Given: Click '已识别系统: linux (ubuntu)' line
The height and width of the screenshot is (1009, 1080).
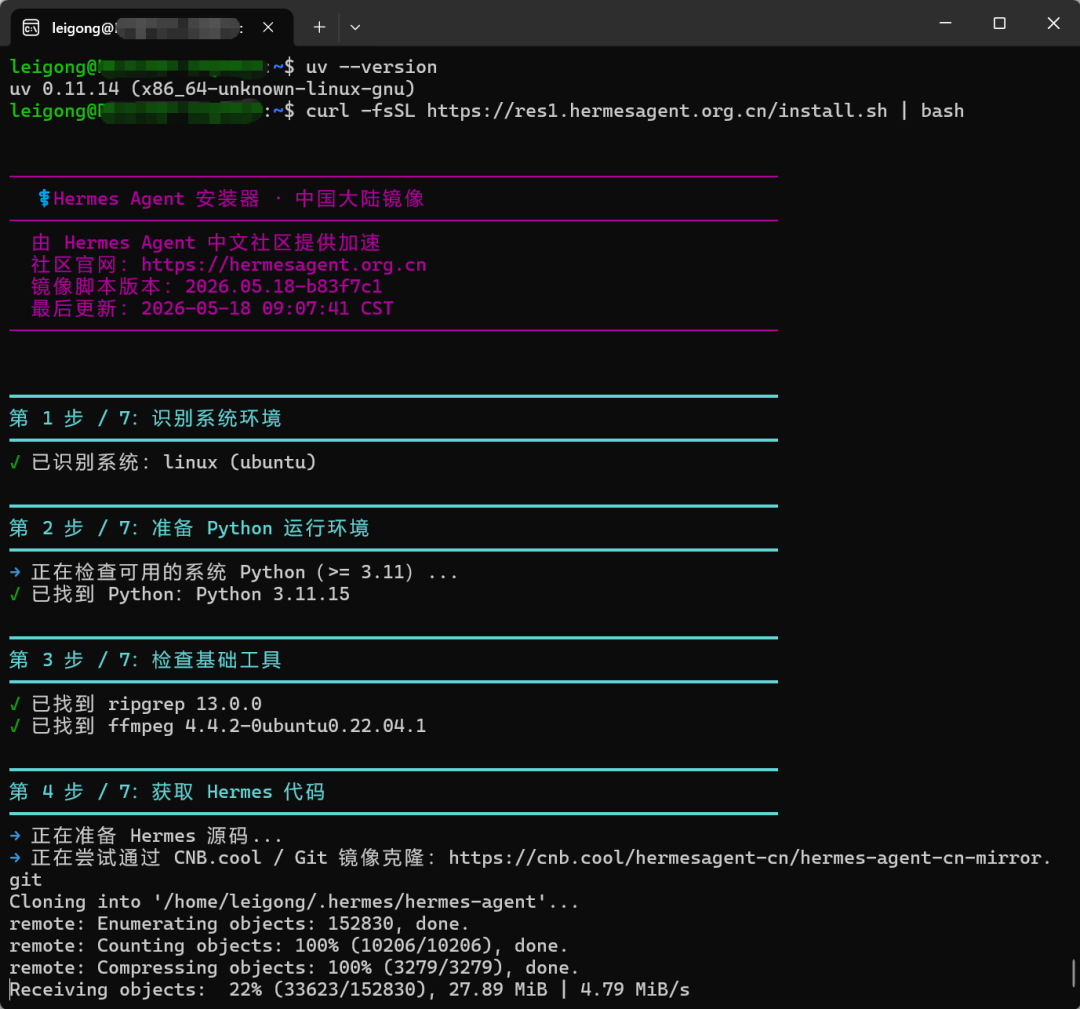Looking at the screenshot, I should 174,462.
